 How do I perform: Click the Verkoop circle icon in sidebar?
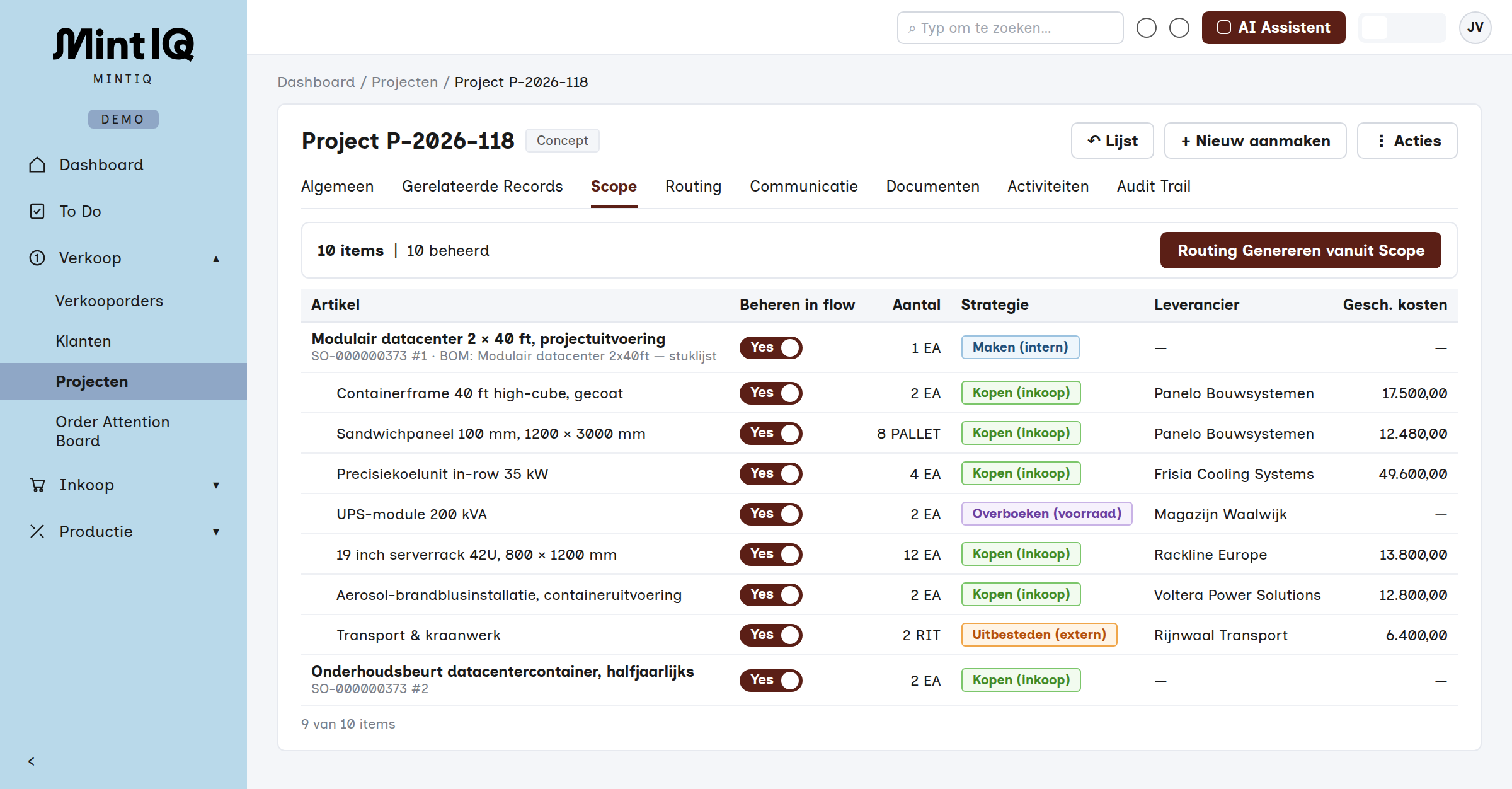coord(37,258)
